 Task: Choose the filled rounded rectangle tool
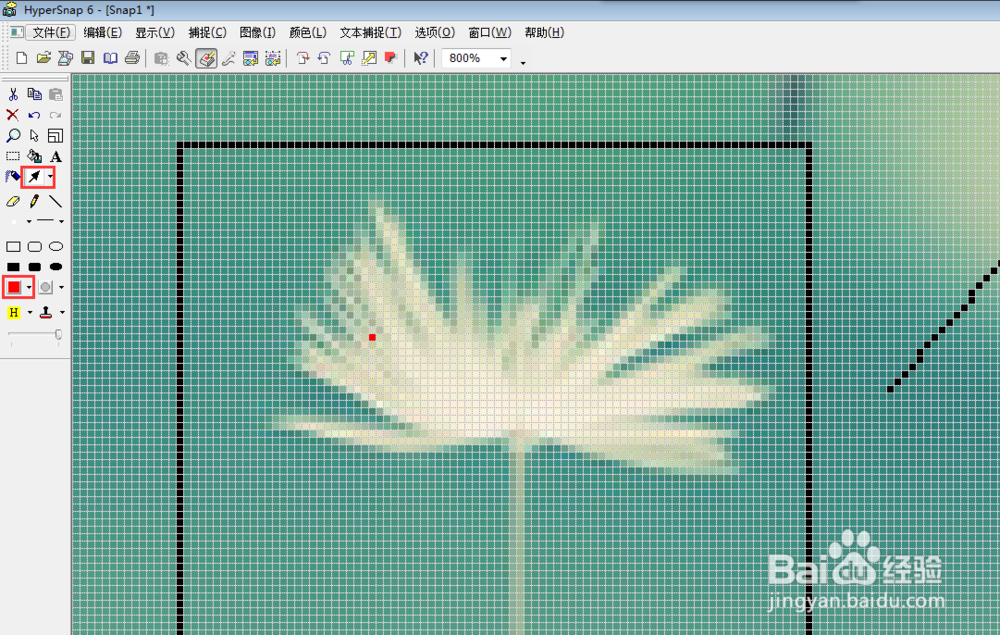34,267
